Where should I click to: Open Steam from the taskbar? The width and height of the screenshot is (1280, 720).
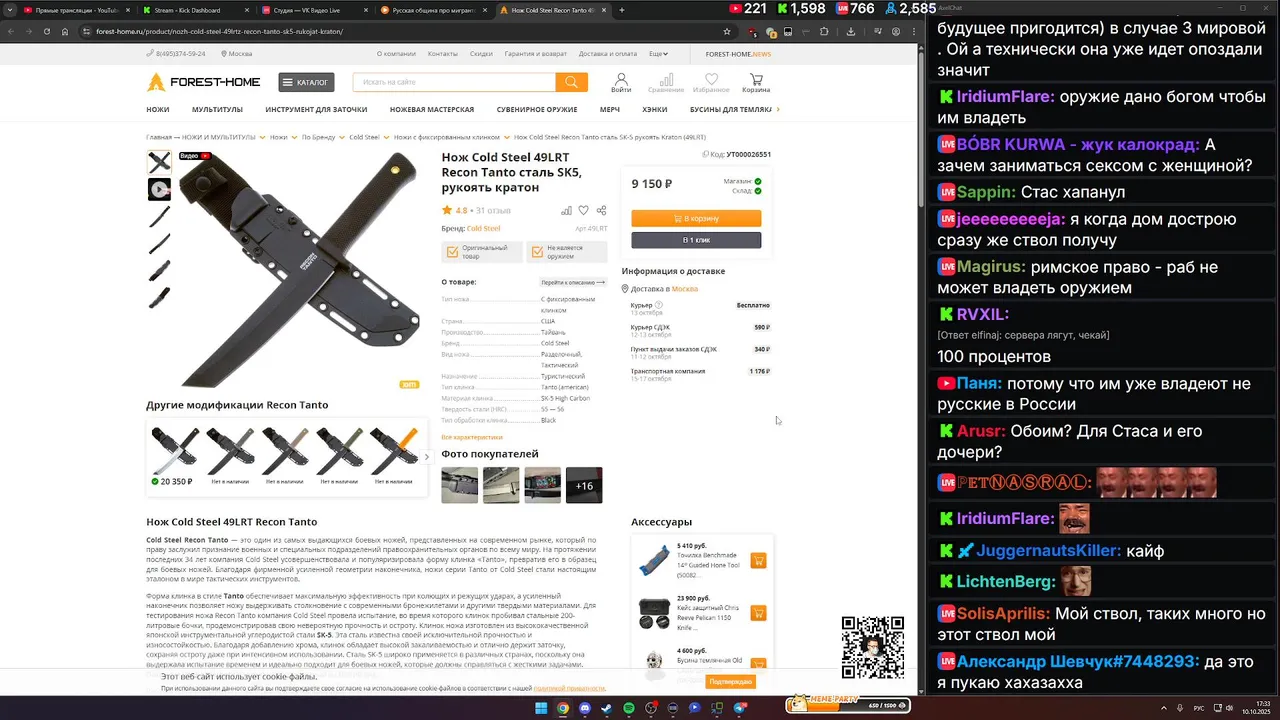pos(607,708)
